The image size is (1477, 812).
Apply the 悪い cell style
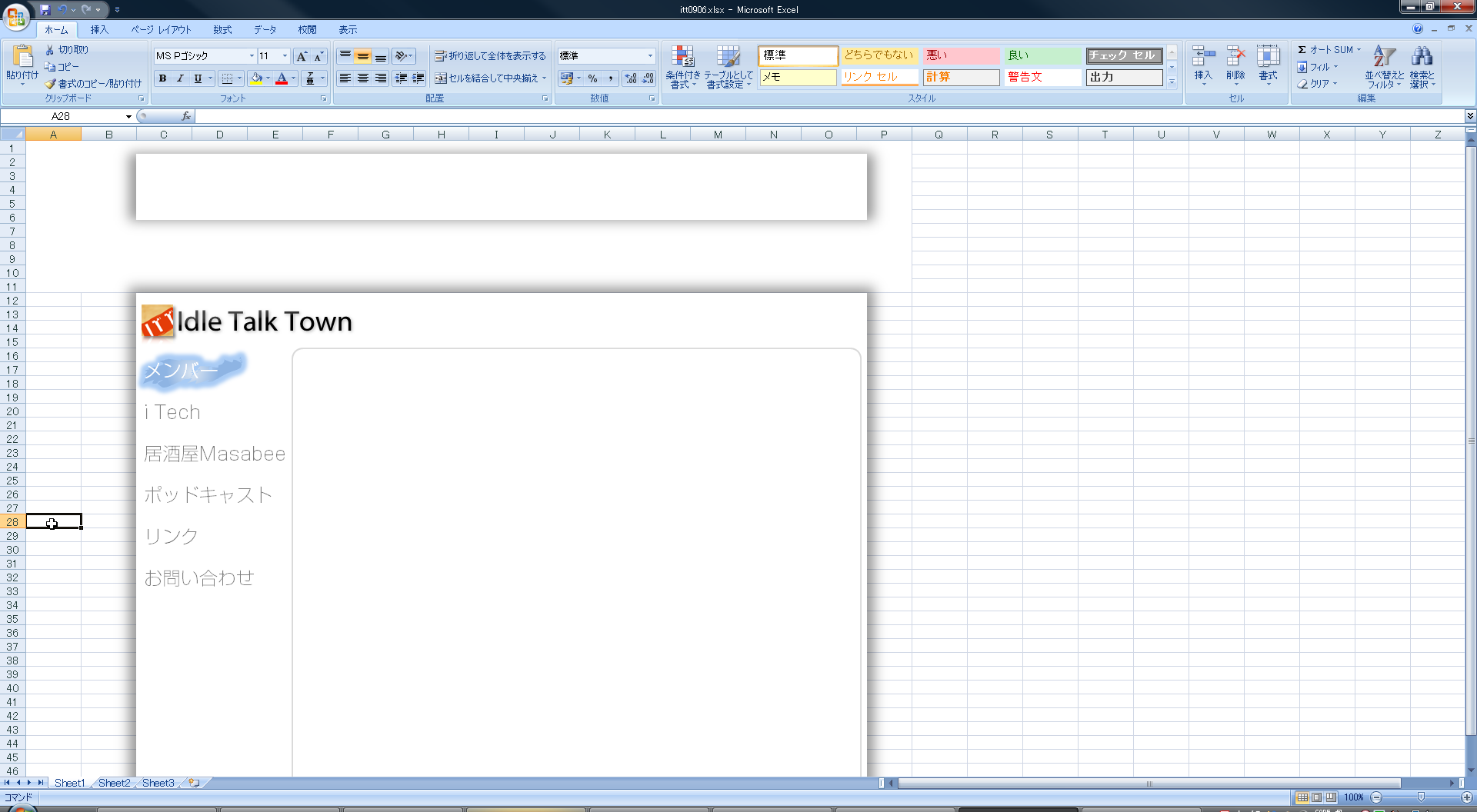coord(961,55)
